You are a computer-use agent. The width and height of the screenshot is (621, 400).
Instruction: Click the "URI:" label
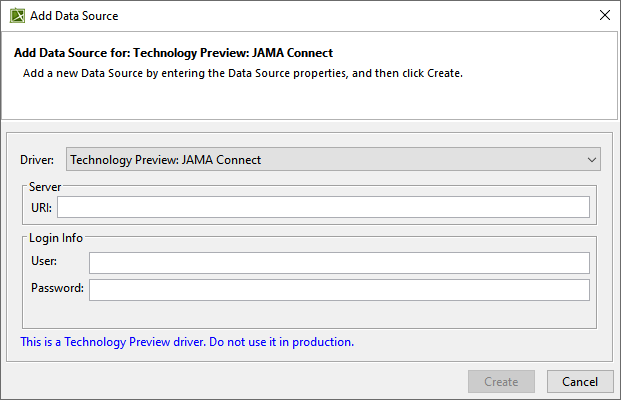[41, 207]
